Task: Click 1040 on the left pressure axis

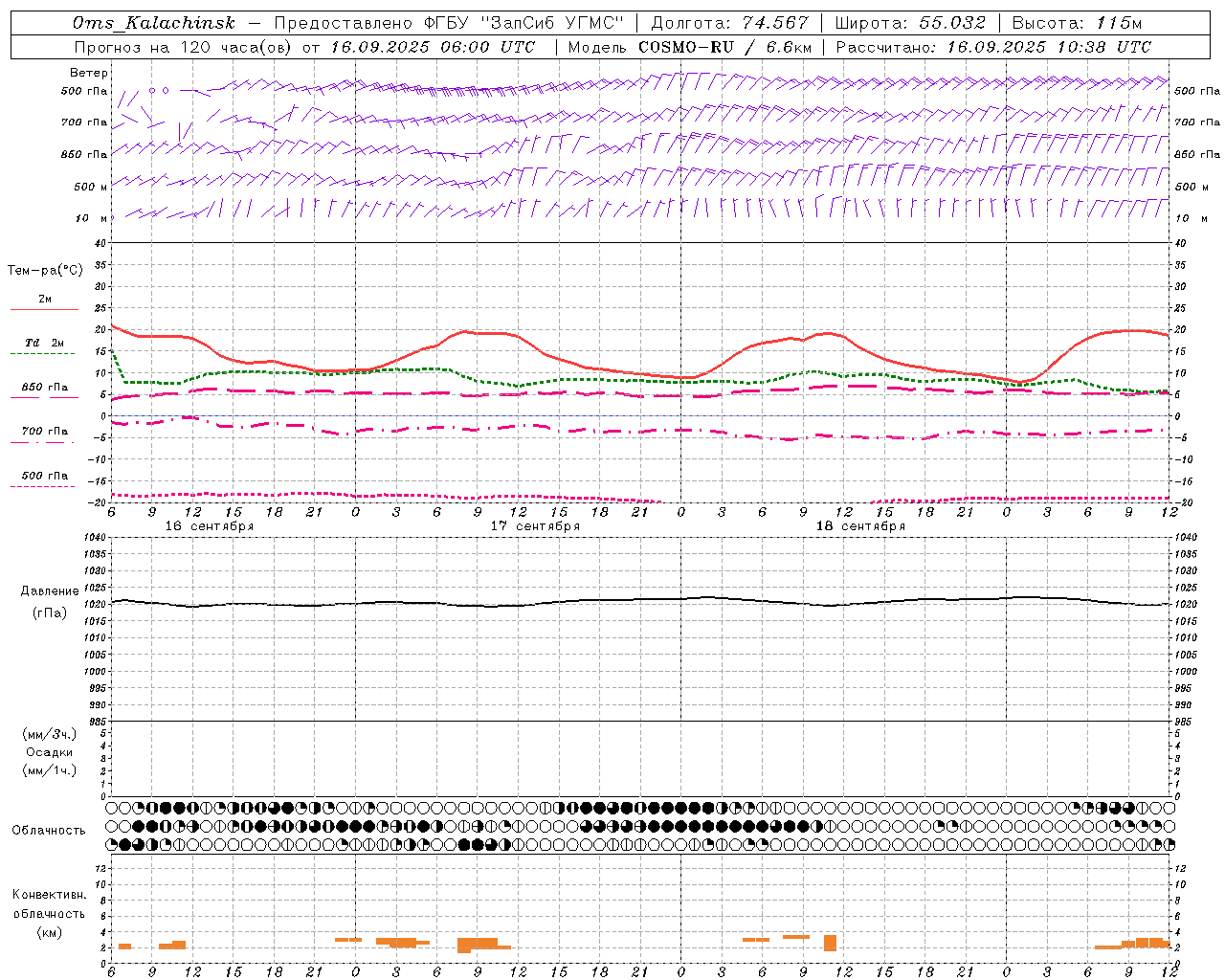Action: 93,538
